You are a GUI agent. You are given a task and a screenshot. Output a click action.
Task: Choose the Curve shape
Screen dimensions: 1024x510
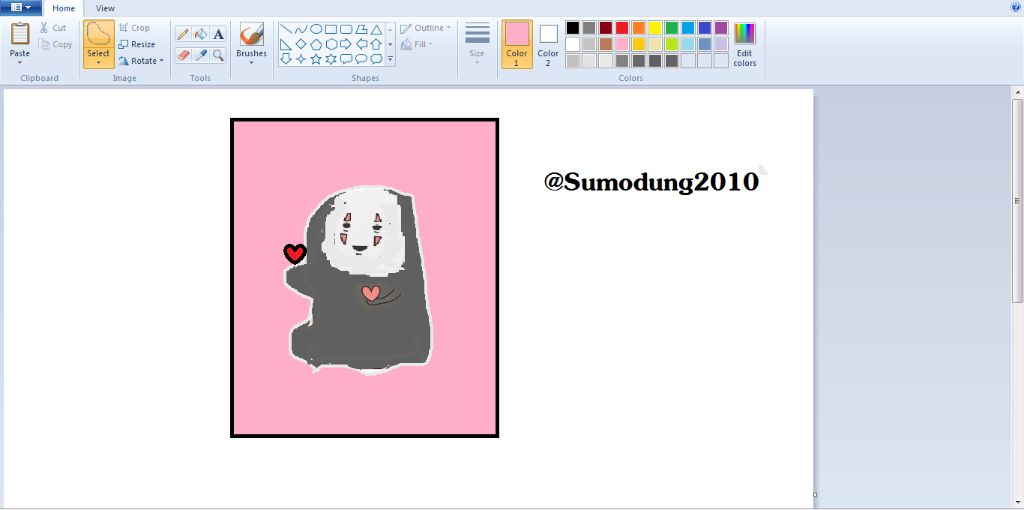(x=300, y=29)
